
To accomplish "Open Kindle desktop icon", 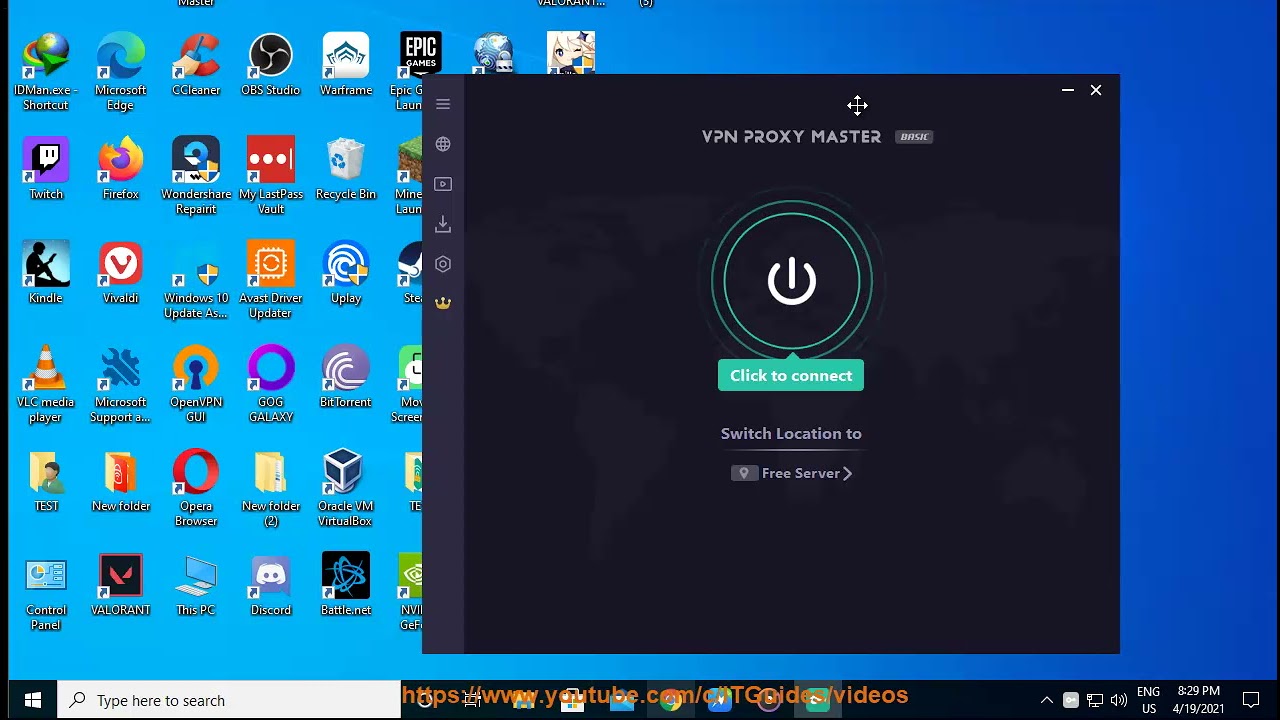I will tap(46, 273).
